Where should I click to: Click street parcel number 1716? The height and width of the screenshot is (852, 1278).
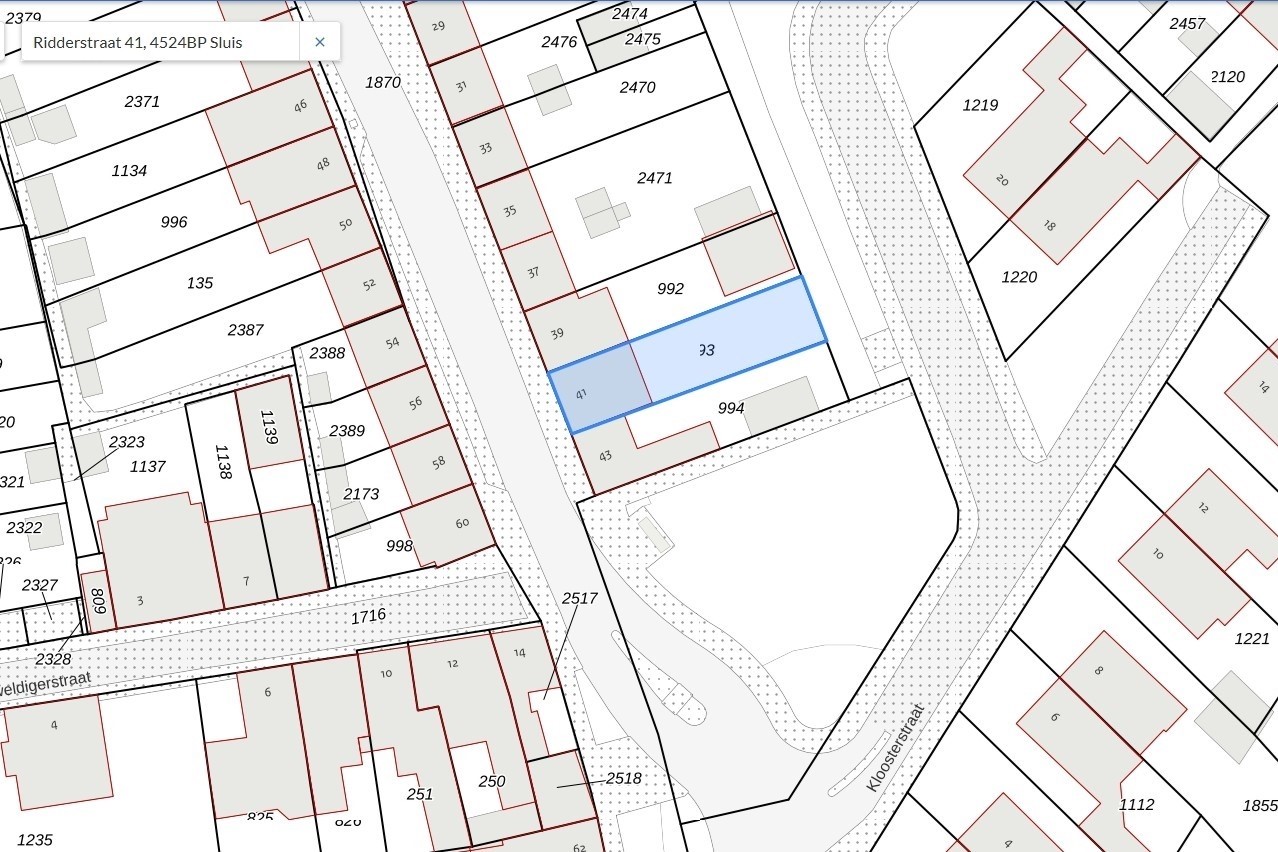click(x=368, y=616)
